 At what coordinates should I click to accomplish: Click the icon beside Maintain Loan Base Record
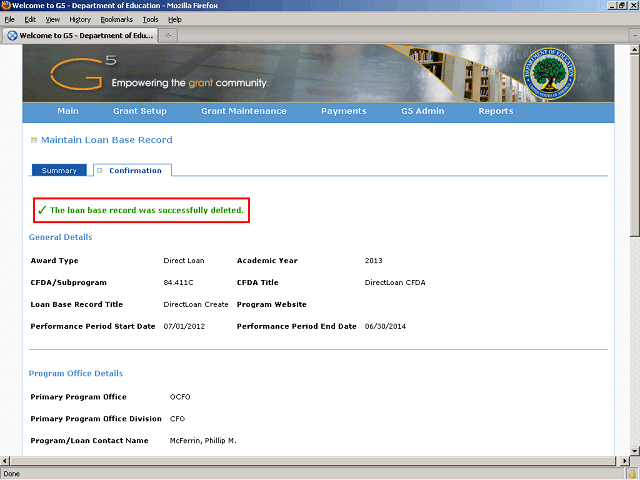[34, 140]
